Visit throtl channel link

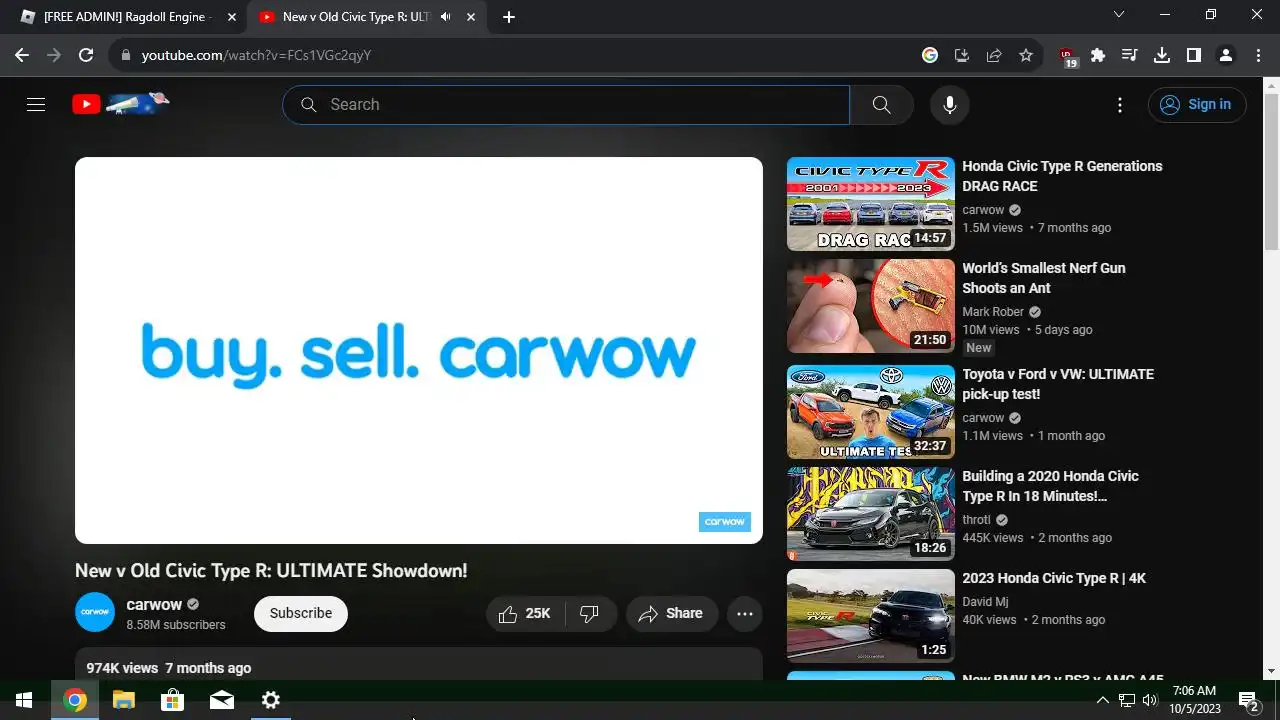click(x=976, y=520)
